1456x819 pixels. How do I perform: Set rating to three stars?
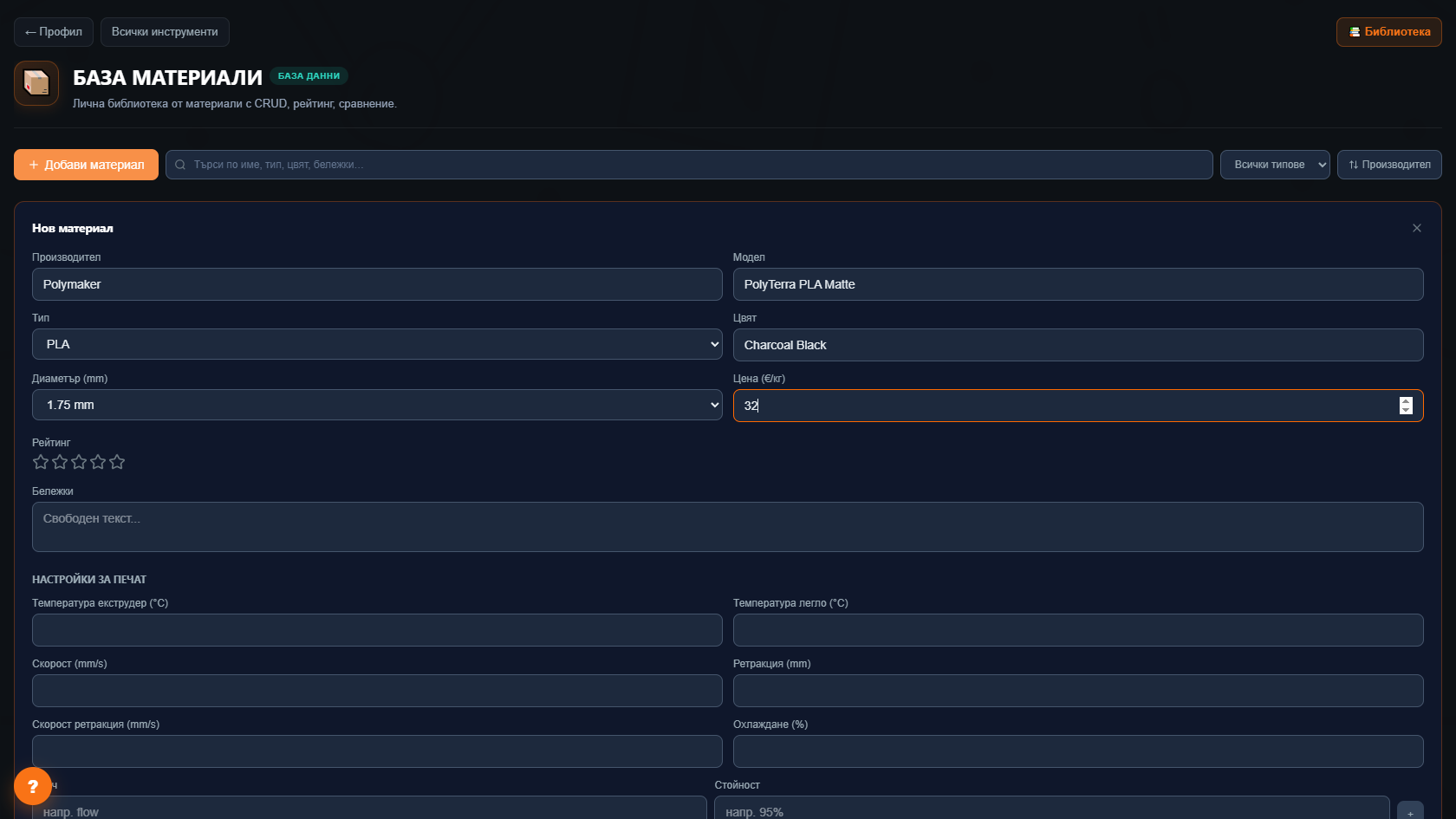79,462
